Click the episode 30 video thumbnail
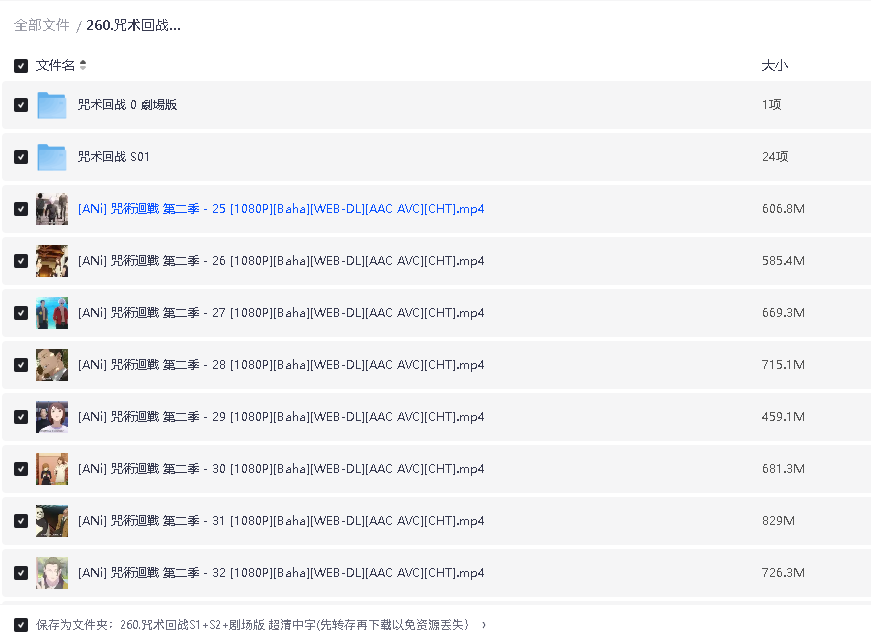The width and height of the screenshot is (871, 637). click(x=52, y=469)
